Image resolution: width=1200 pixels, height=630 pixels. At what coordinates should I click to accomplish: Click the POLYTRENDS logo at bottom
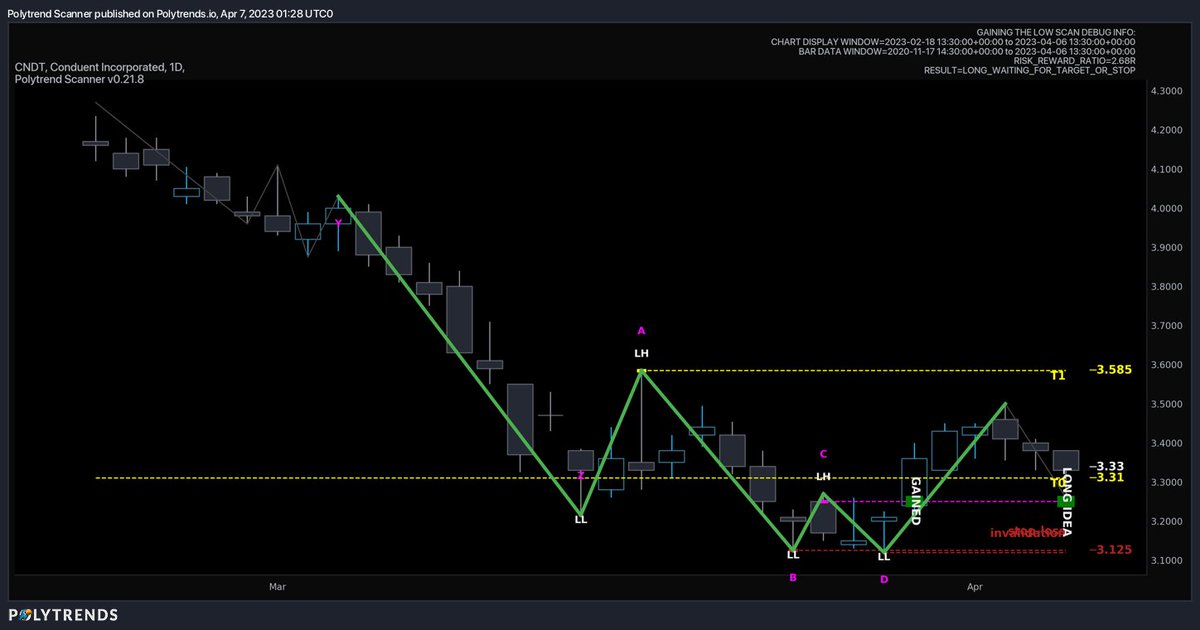coord(63,615)
